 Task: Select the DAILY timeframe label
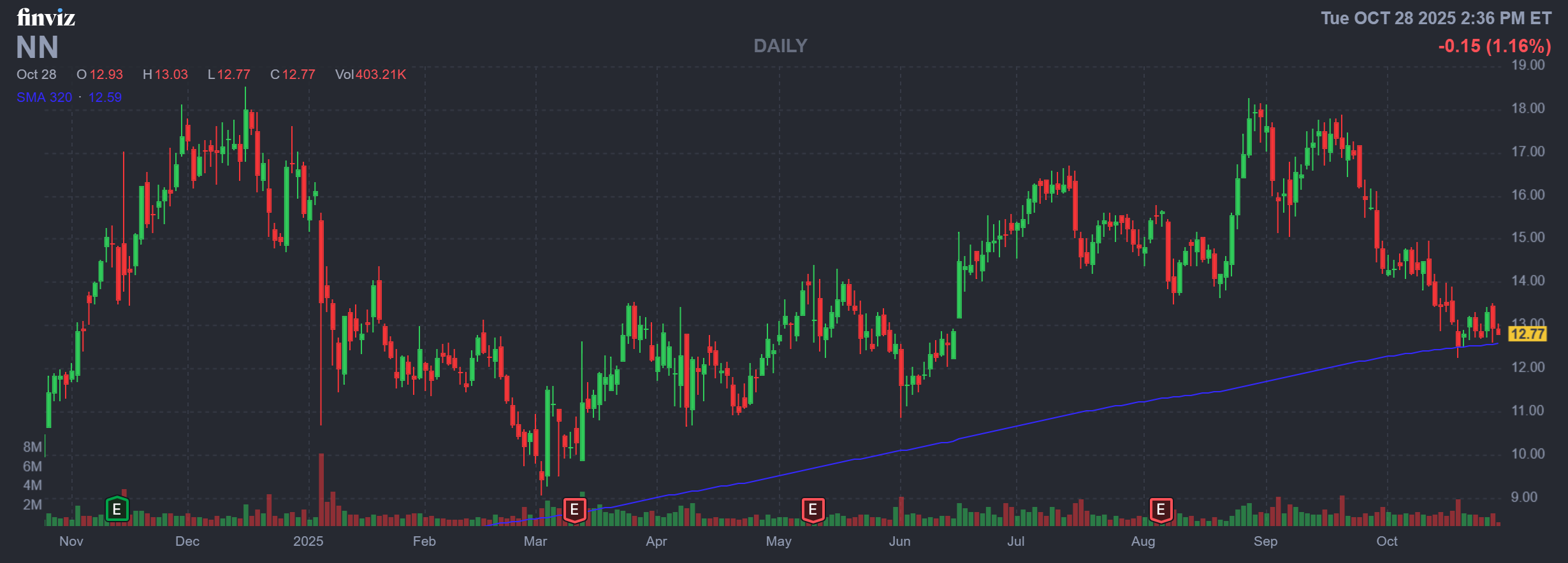[780, 46]
